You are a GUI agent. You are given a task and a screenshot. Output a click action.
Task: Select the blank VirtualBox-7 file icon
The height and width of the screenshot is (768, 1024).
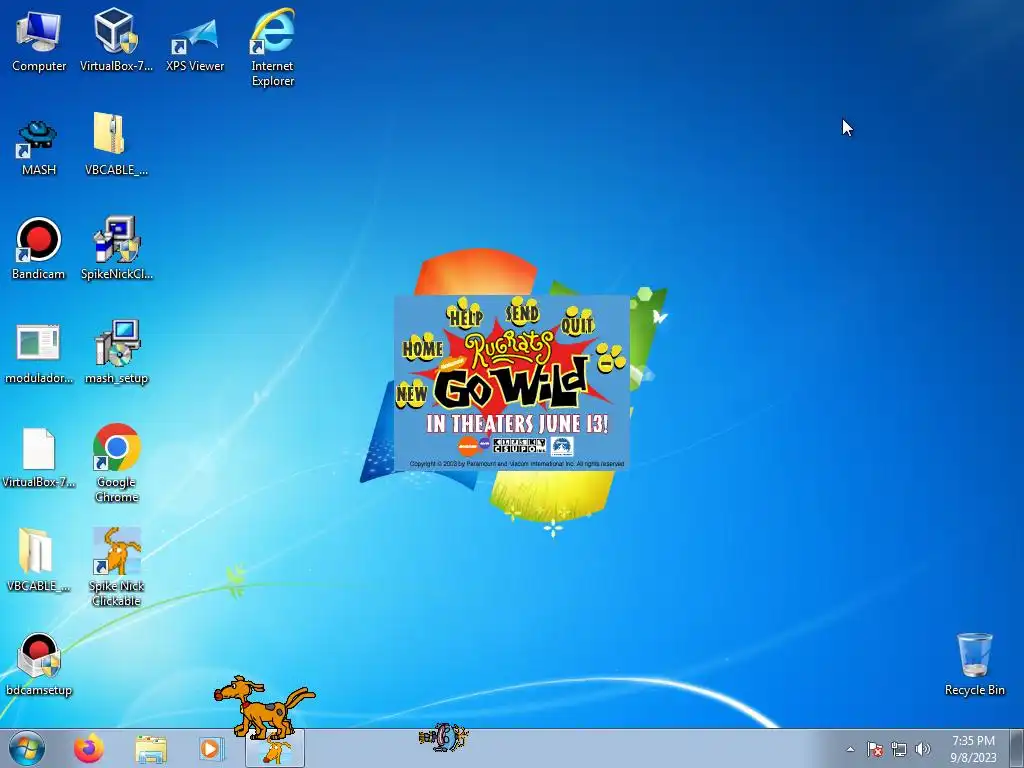(39, 458)
